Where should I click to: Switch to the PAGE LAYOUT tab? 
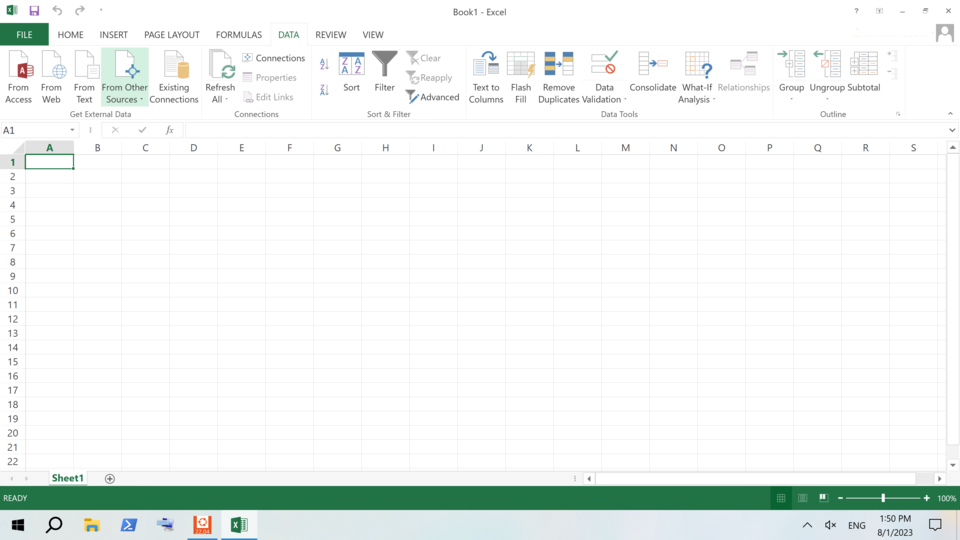pos(172,34)
